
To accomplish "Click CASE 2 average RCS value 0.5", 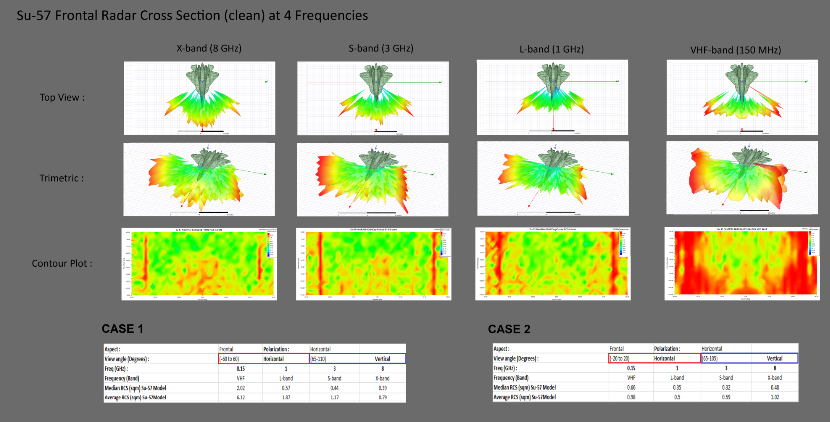I will click(677, 397).
